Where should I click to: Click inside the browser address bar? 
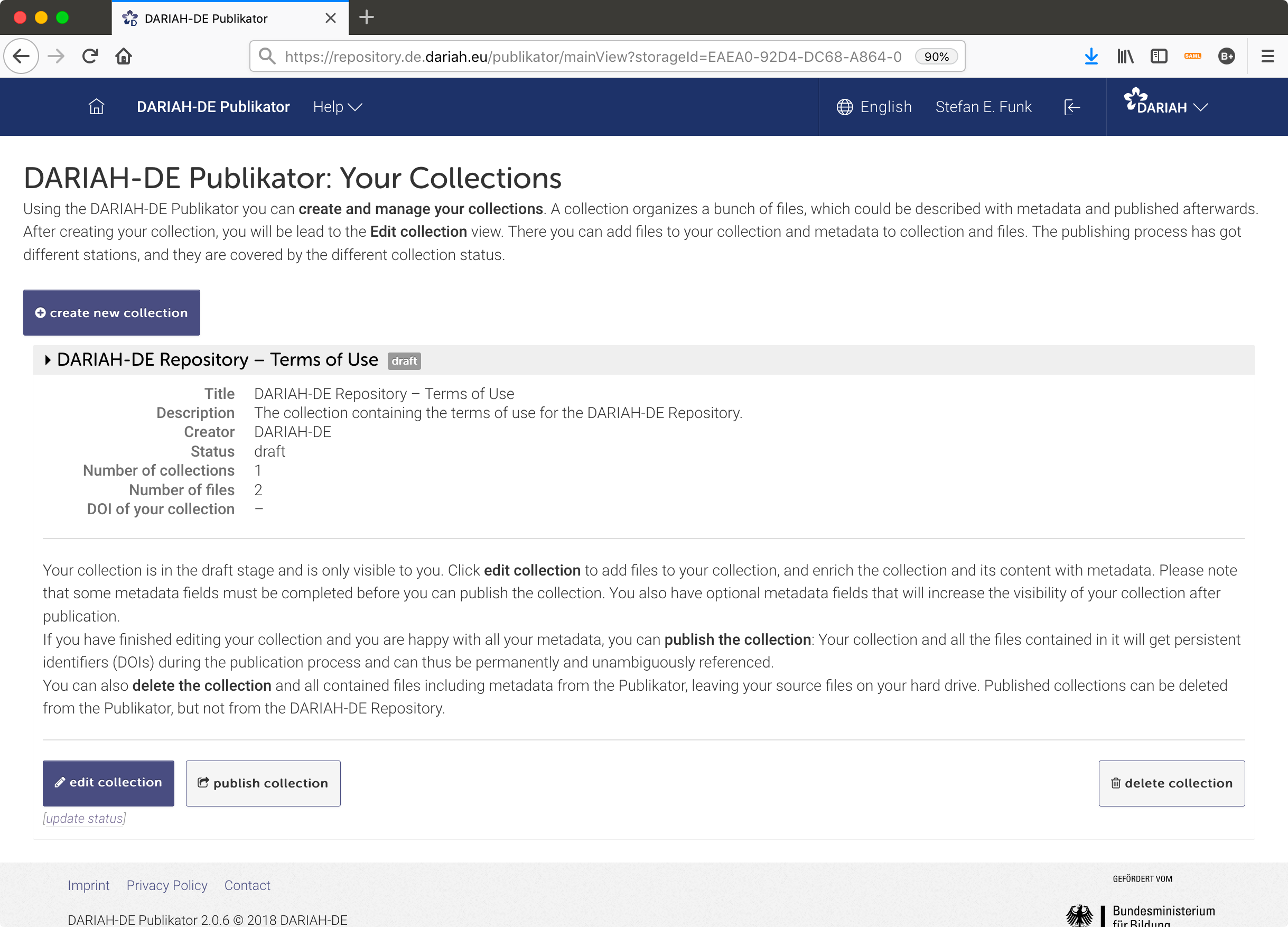pos(568,56)
